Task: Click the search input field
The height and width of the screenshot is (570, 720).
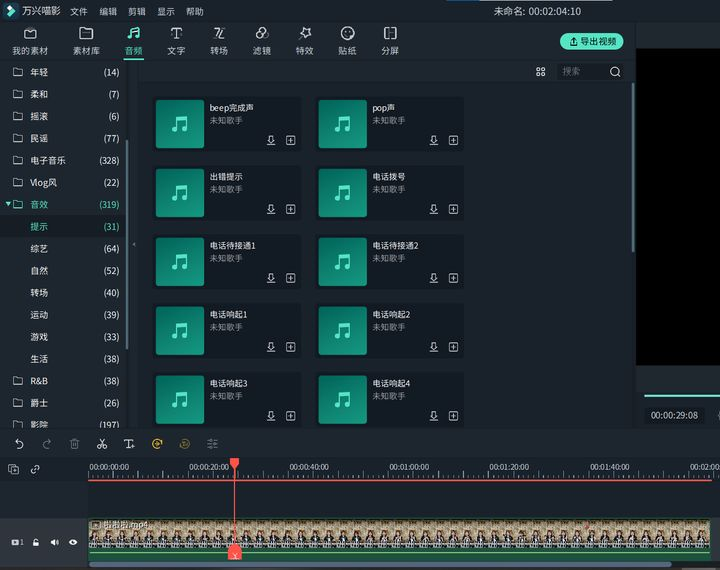Action: [x=584, y=72]
